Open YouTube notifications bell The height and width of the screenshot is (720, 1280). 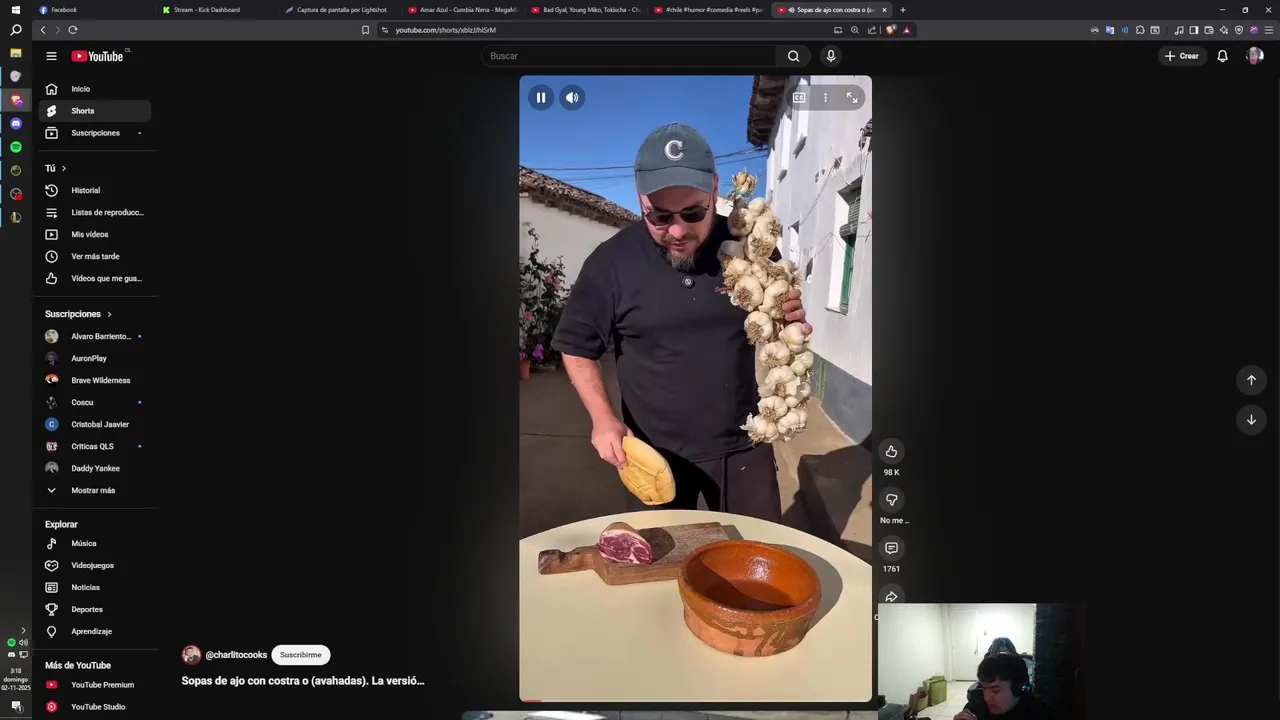pyautogui.click(x=1222, y=56)
